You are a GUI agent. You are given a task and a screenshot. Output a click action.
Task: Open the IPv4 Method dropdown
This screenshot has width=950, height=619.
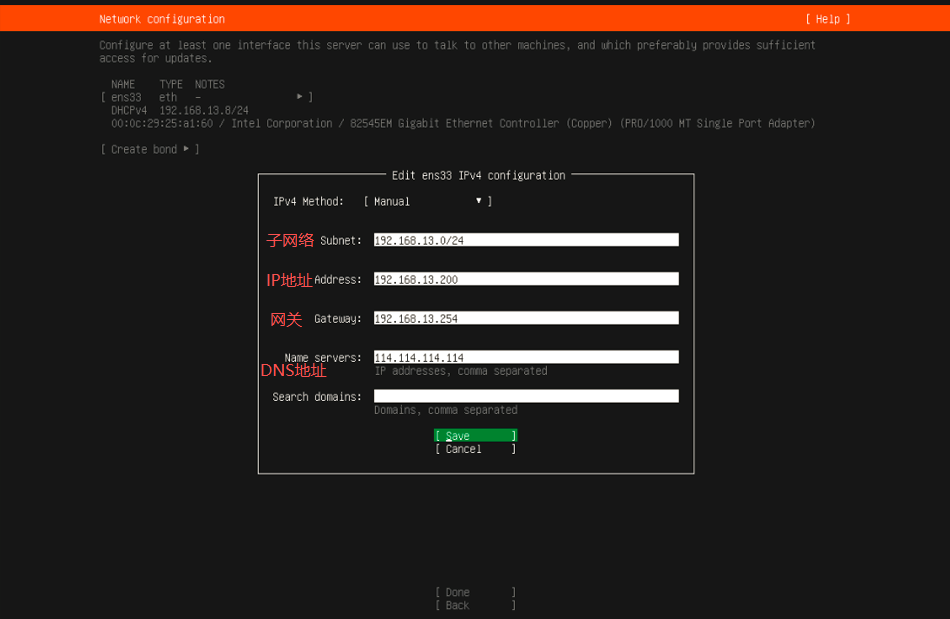pyautogui.click(x=427, y=201)
